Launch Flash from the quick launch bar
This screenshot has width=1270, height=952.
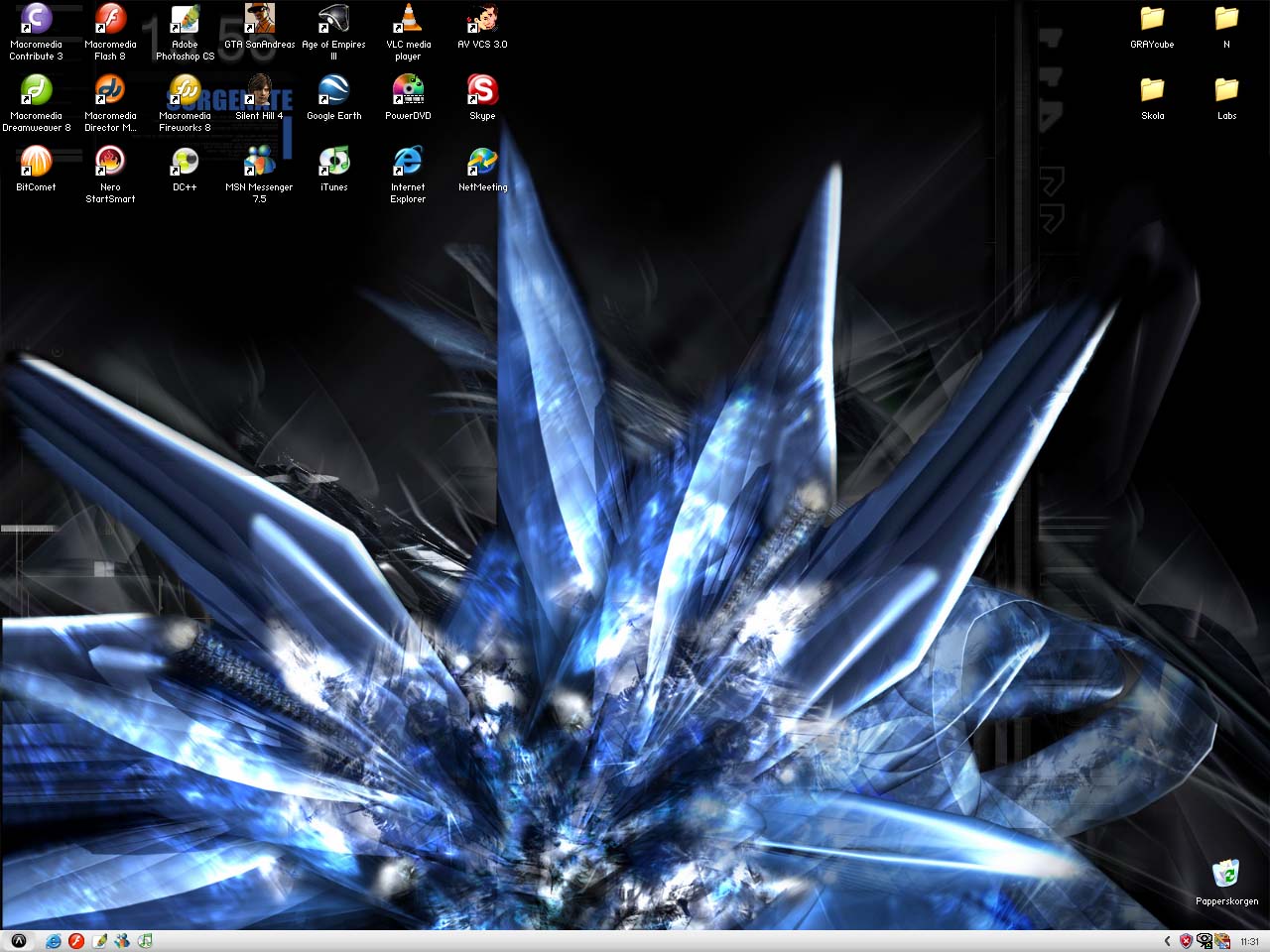(75, 941)
